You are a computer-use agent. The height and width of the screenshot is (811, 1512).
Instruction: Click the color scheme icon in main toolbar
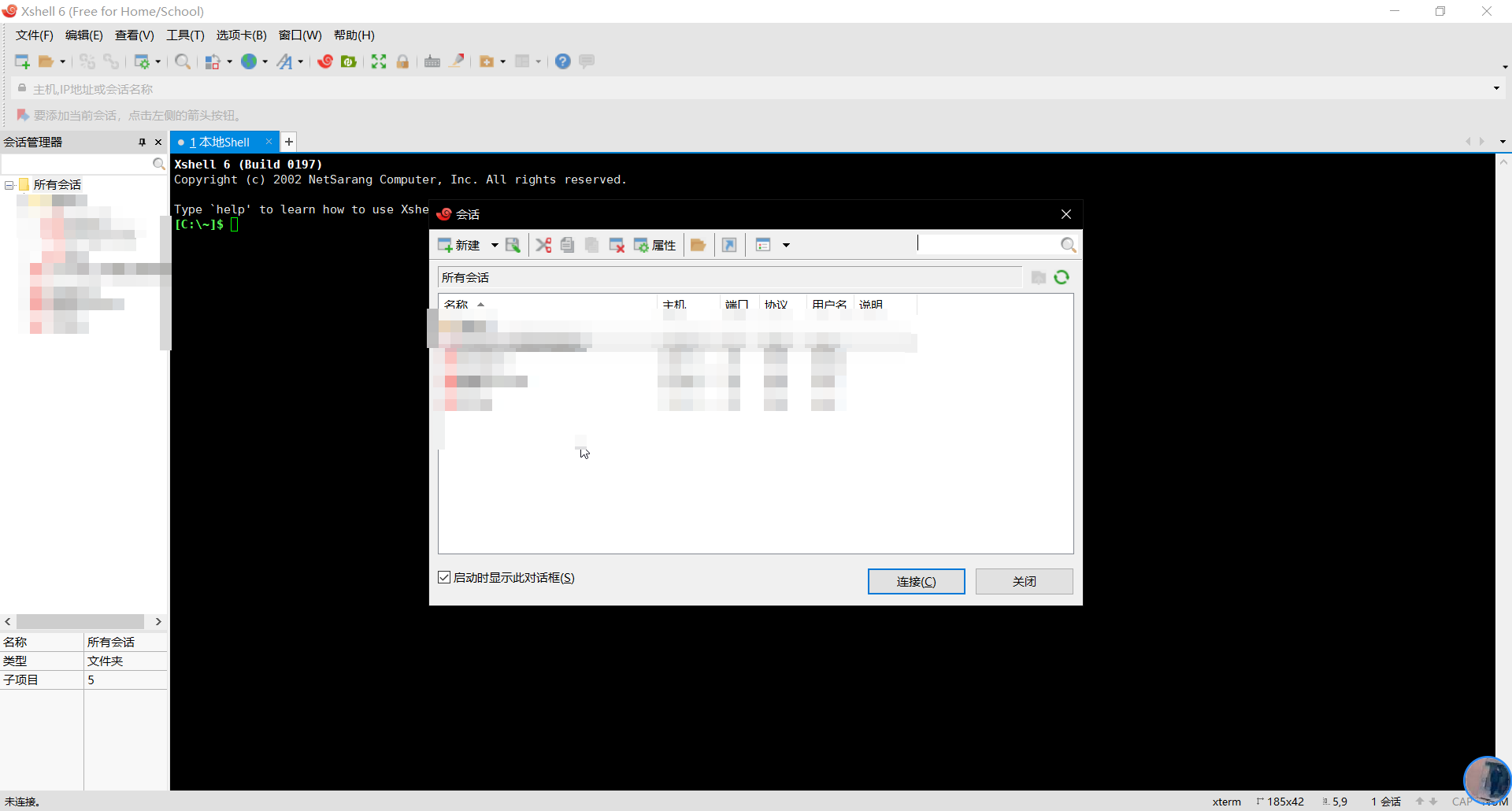(x=213, y=61)
